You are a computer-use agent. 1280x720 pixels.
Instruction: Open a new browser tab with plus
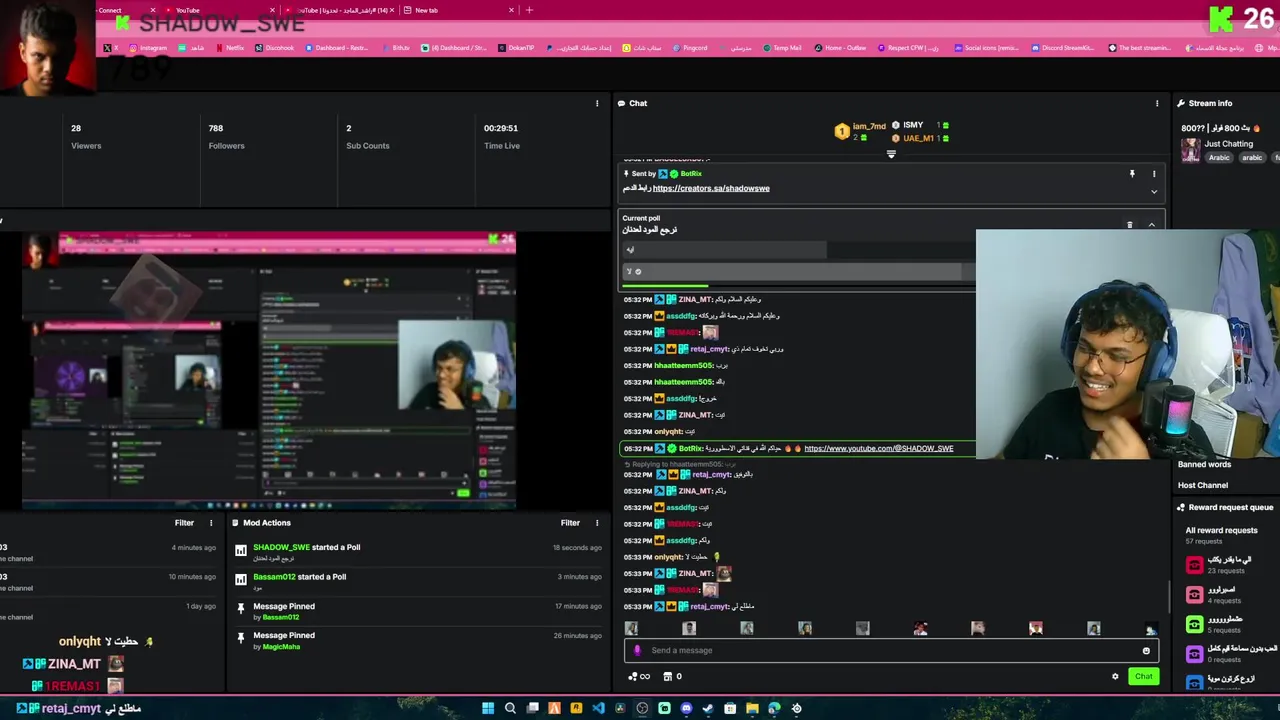point(529,10)
